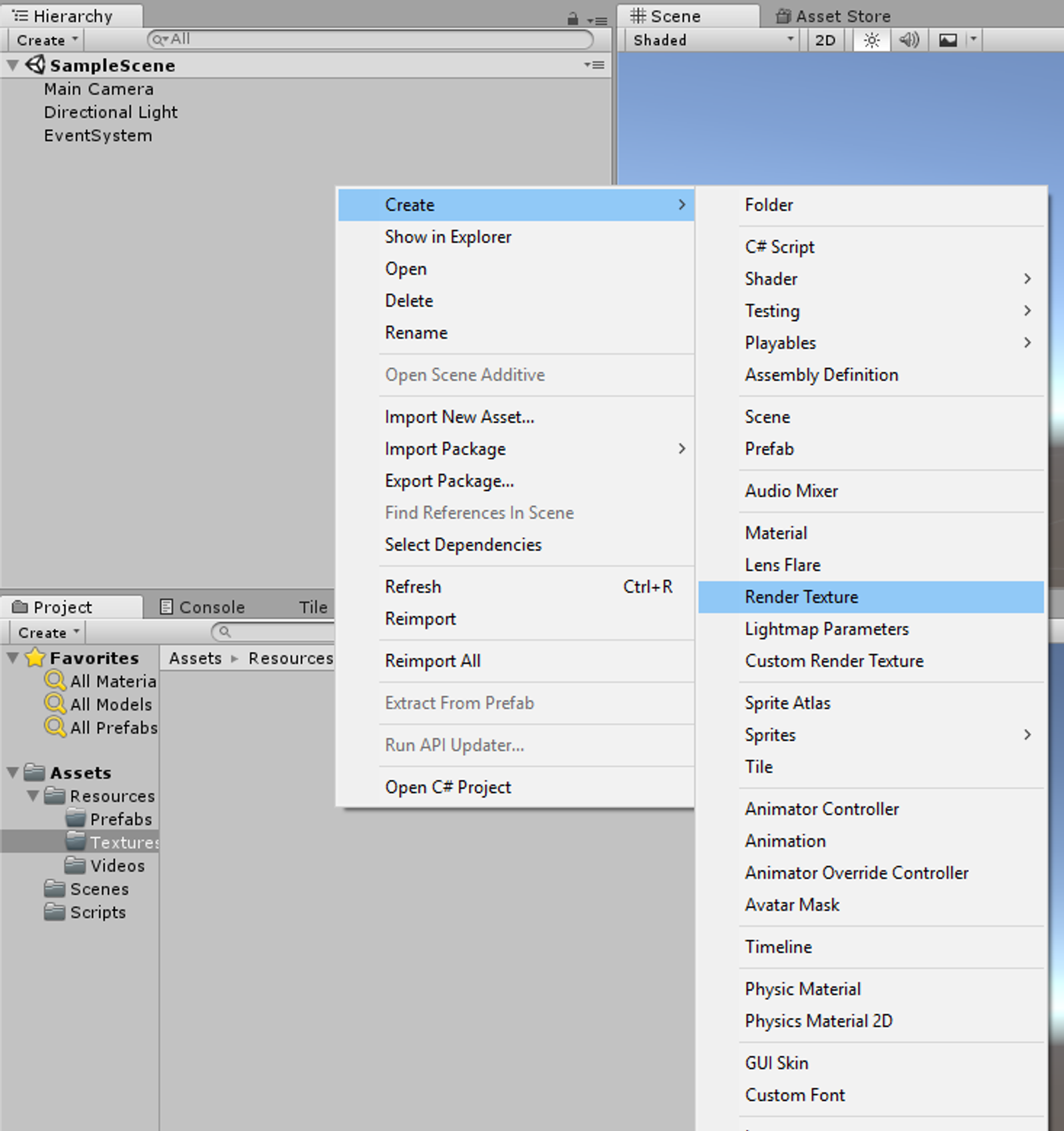The height and width of the screenshot is (1131, 1064).
Task: Create a new Material asset
Action: click(871, 534)
